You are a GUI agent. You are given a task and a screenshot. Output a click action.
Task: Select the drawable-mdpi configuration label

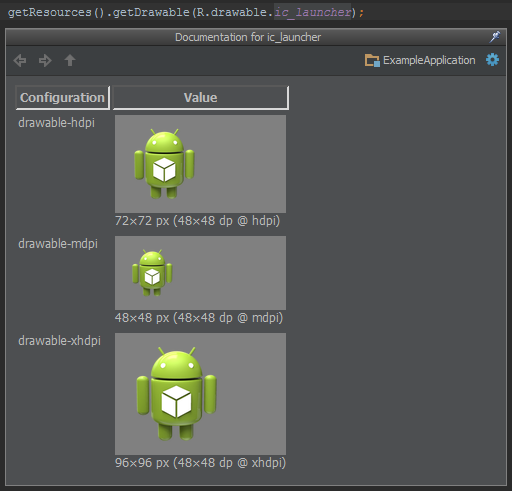pyautogui.click(x=58, y=244)
